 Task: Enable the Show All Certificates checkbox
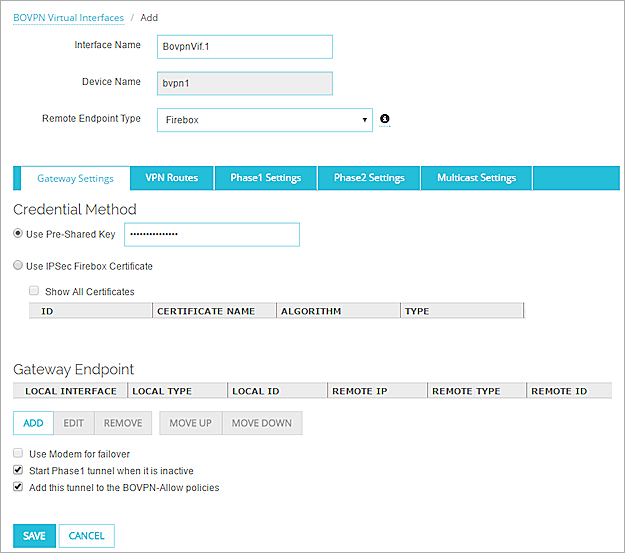pyautogui.click(x=34, y=291)
